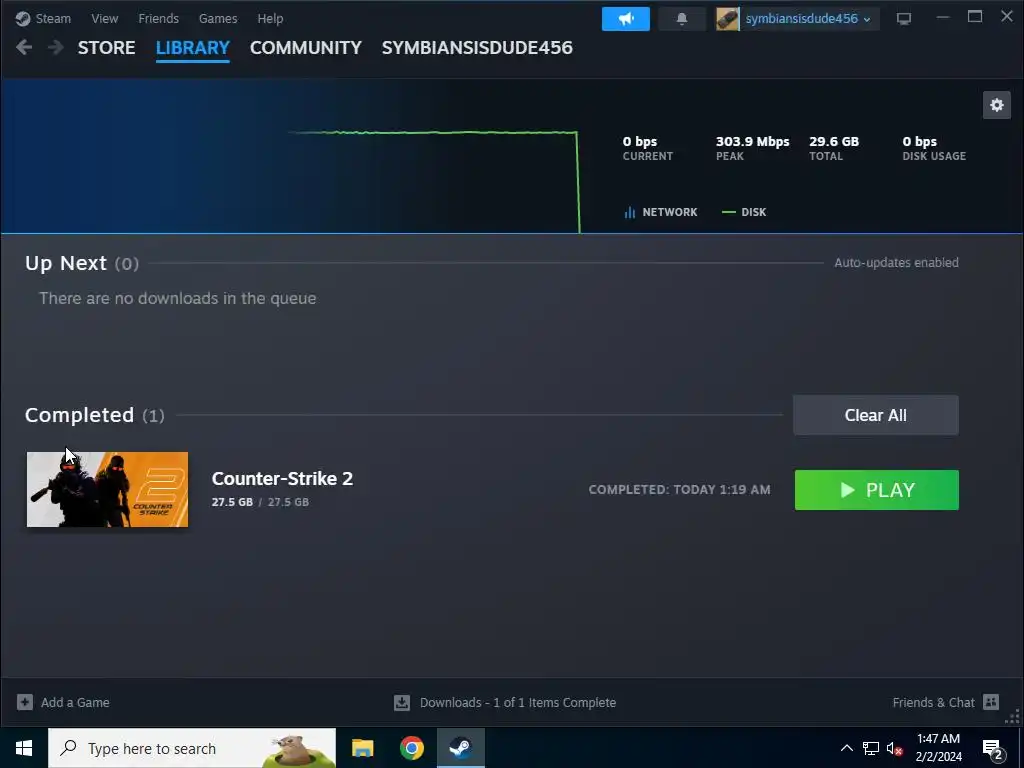Click the Steam taskbar icon

coord(461,748)
